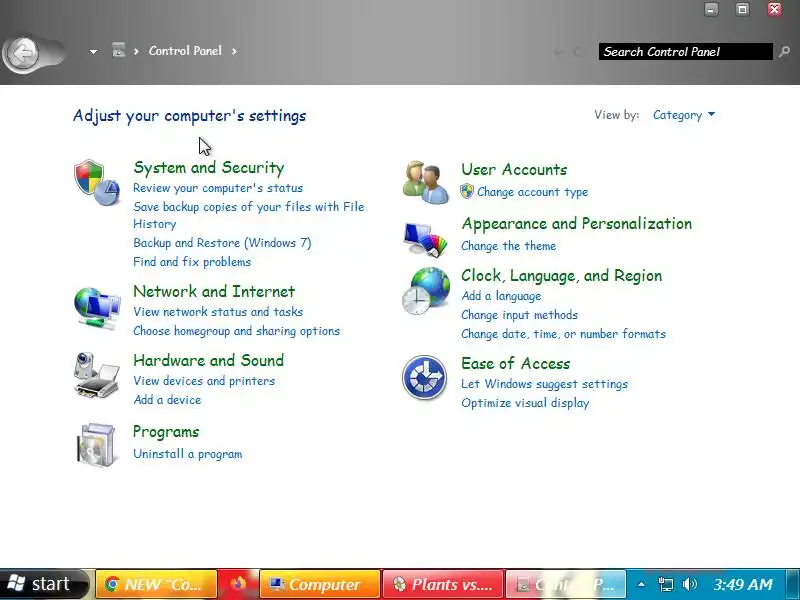Click Change input methods

click(x=519, y=315)
